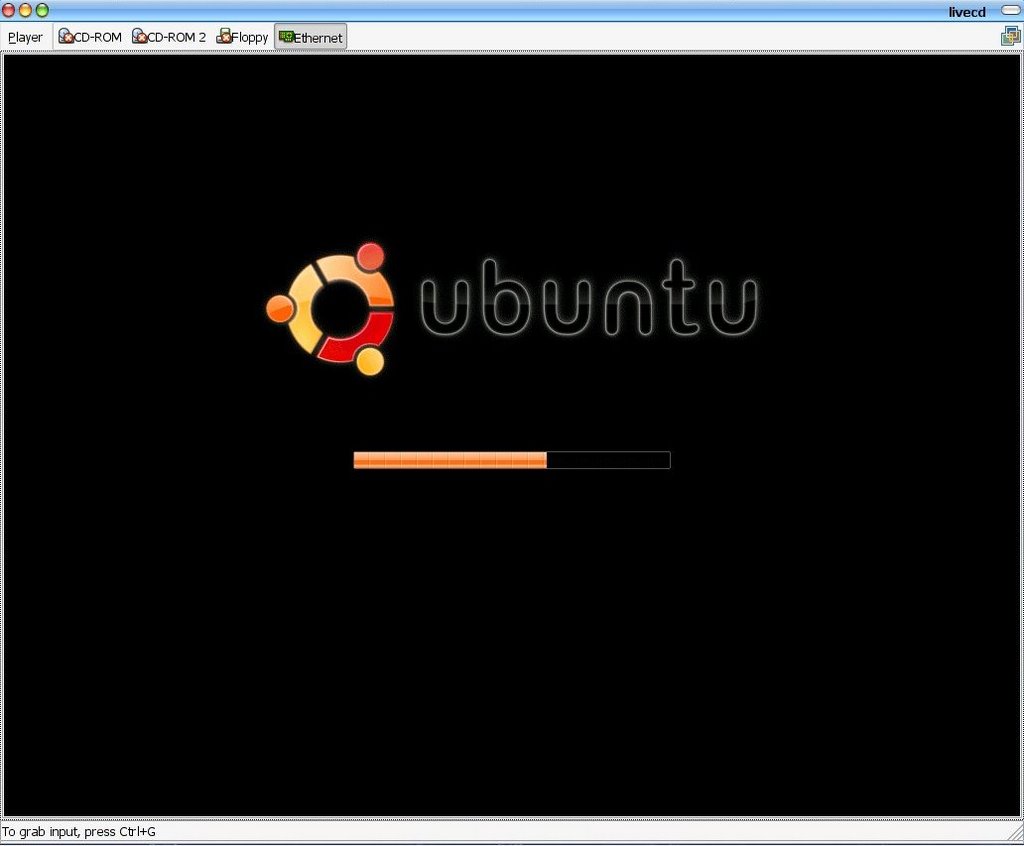Screen dimensions: 1024x846
Task: Open the Player menu
Action: [x=25, y=37]
